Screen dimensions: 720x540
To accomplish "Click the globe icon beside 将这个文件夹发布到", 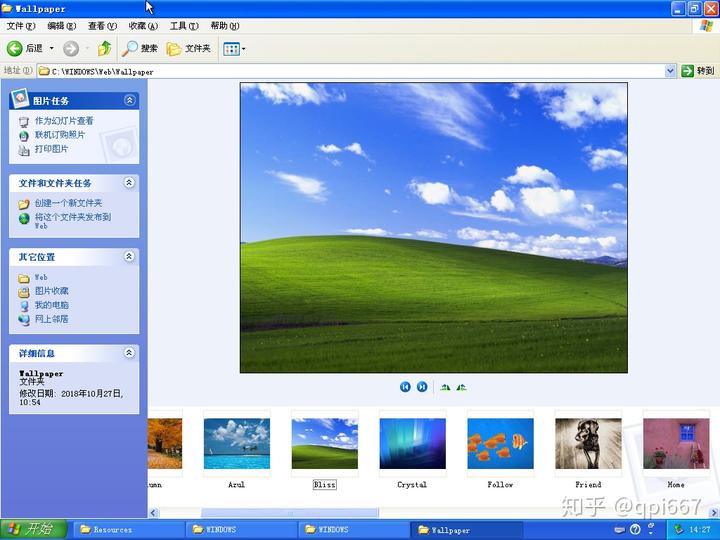I will point(24,218).
